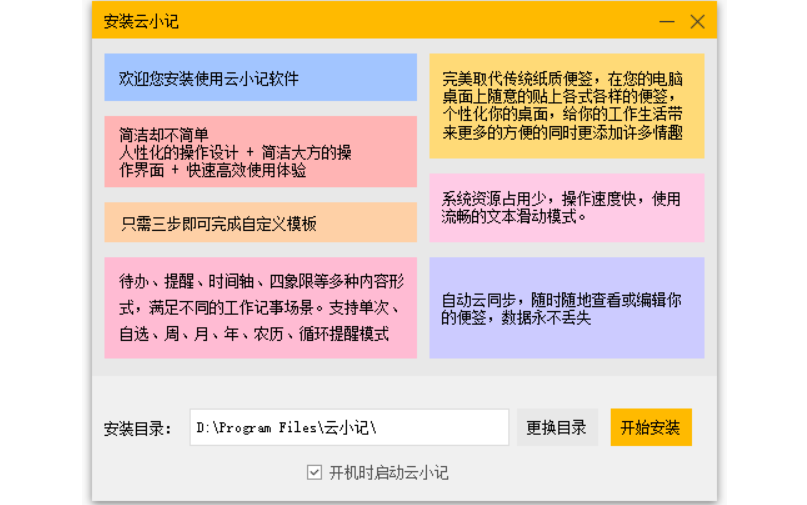Minimize the 安装云小记 installer window
This screenshot has width=807, height=505.
tap(666, 22)
